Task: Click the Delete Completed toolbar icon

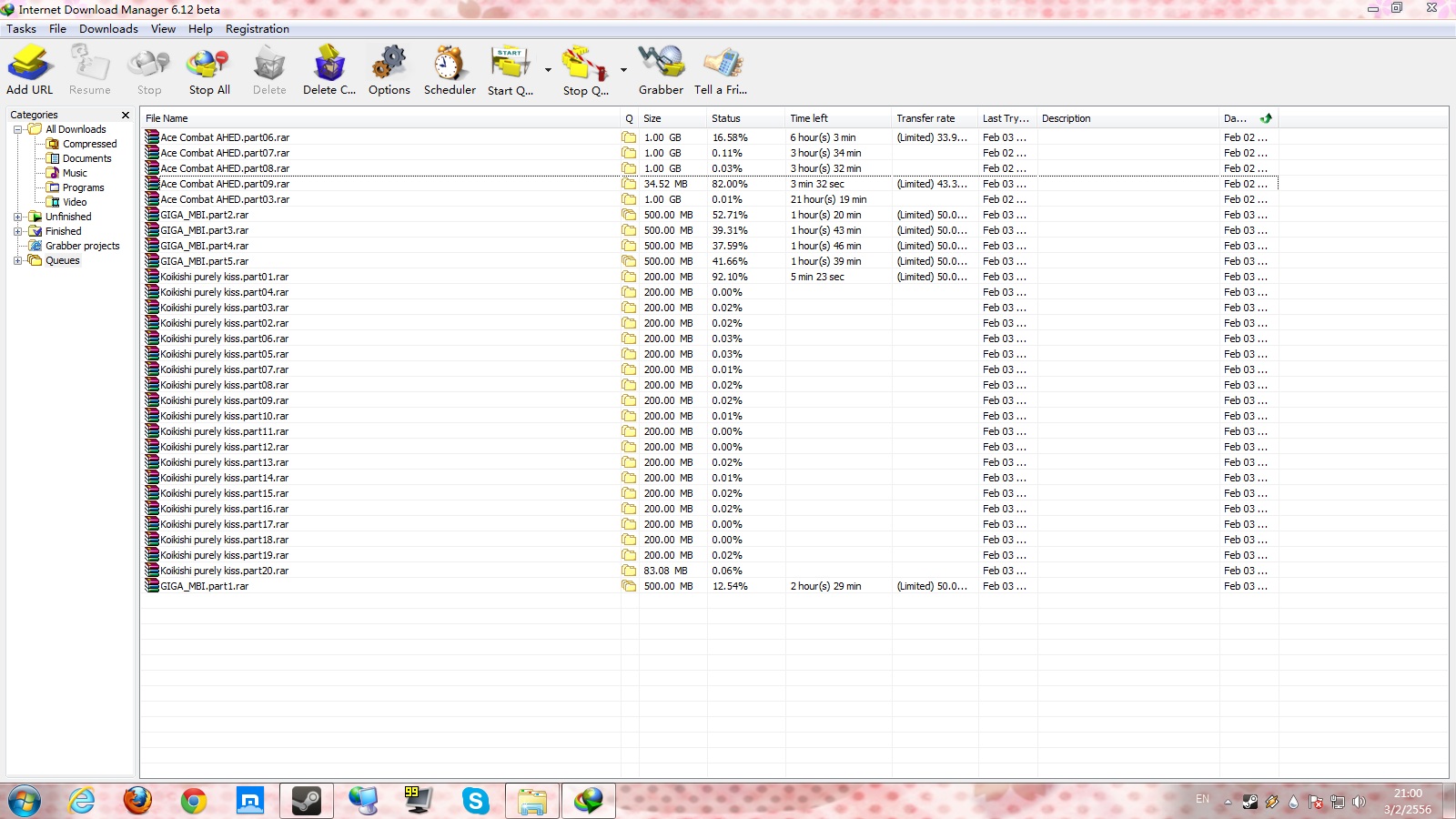Action: 329,70
